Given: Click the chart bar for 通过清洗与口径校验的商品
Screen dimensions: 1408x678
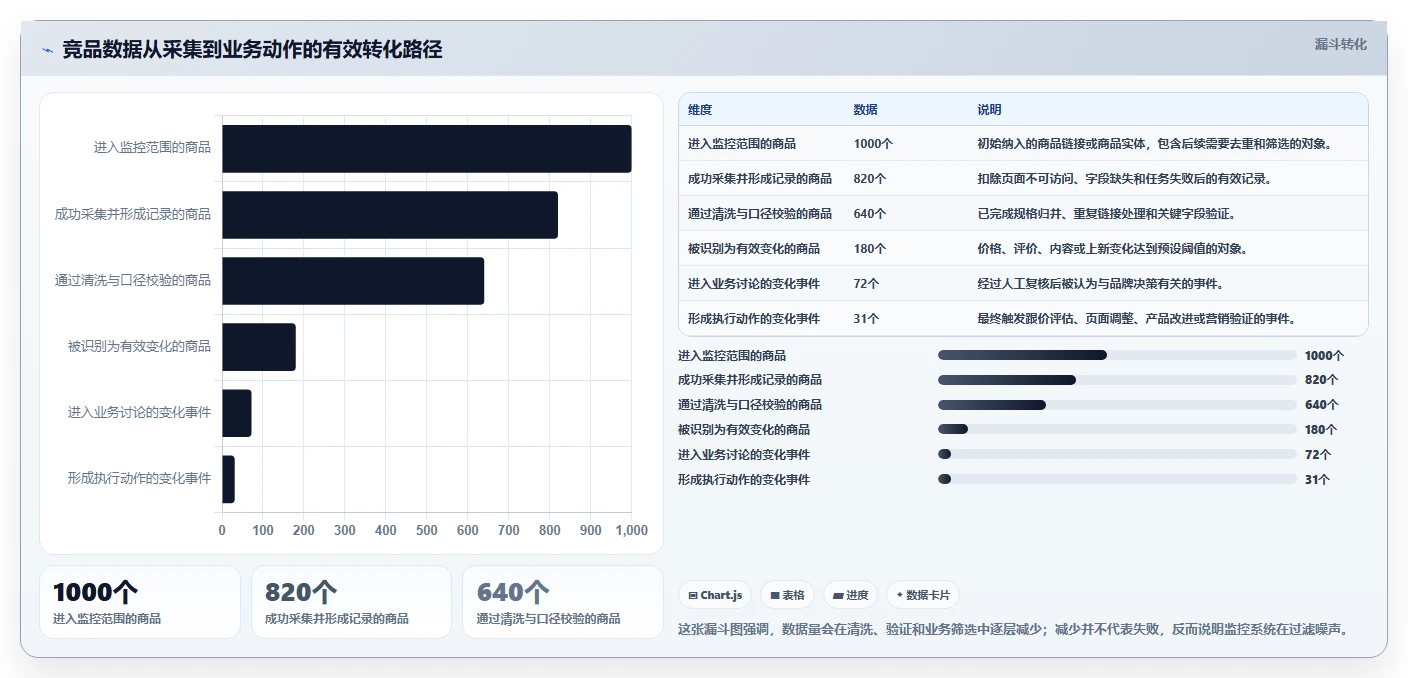Looking at the screenshot, I should 353,280.
